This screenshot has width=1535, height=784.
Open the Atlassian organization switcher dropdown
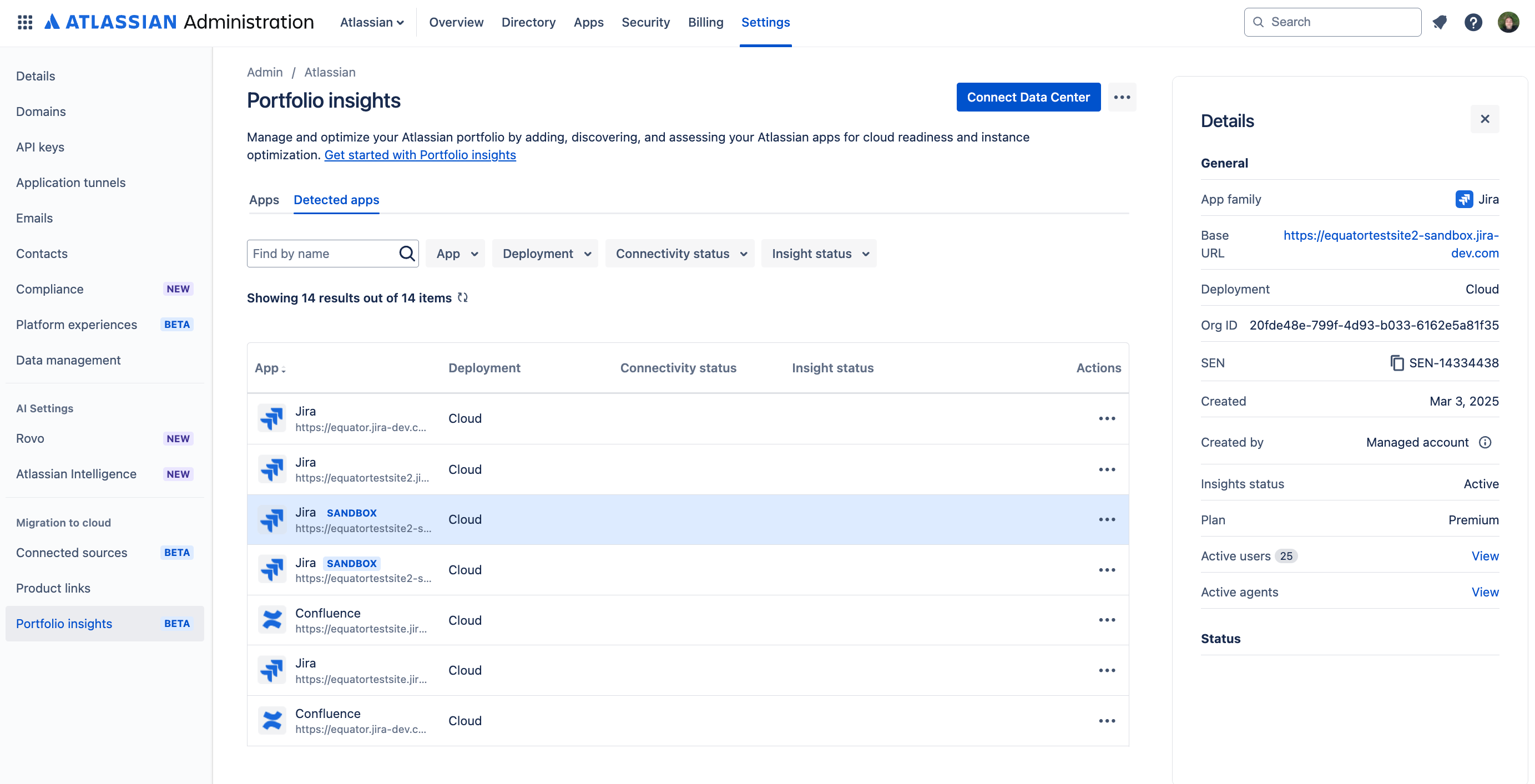372,22
